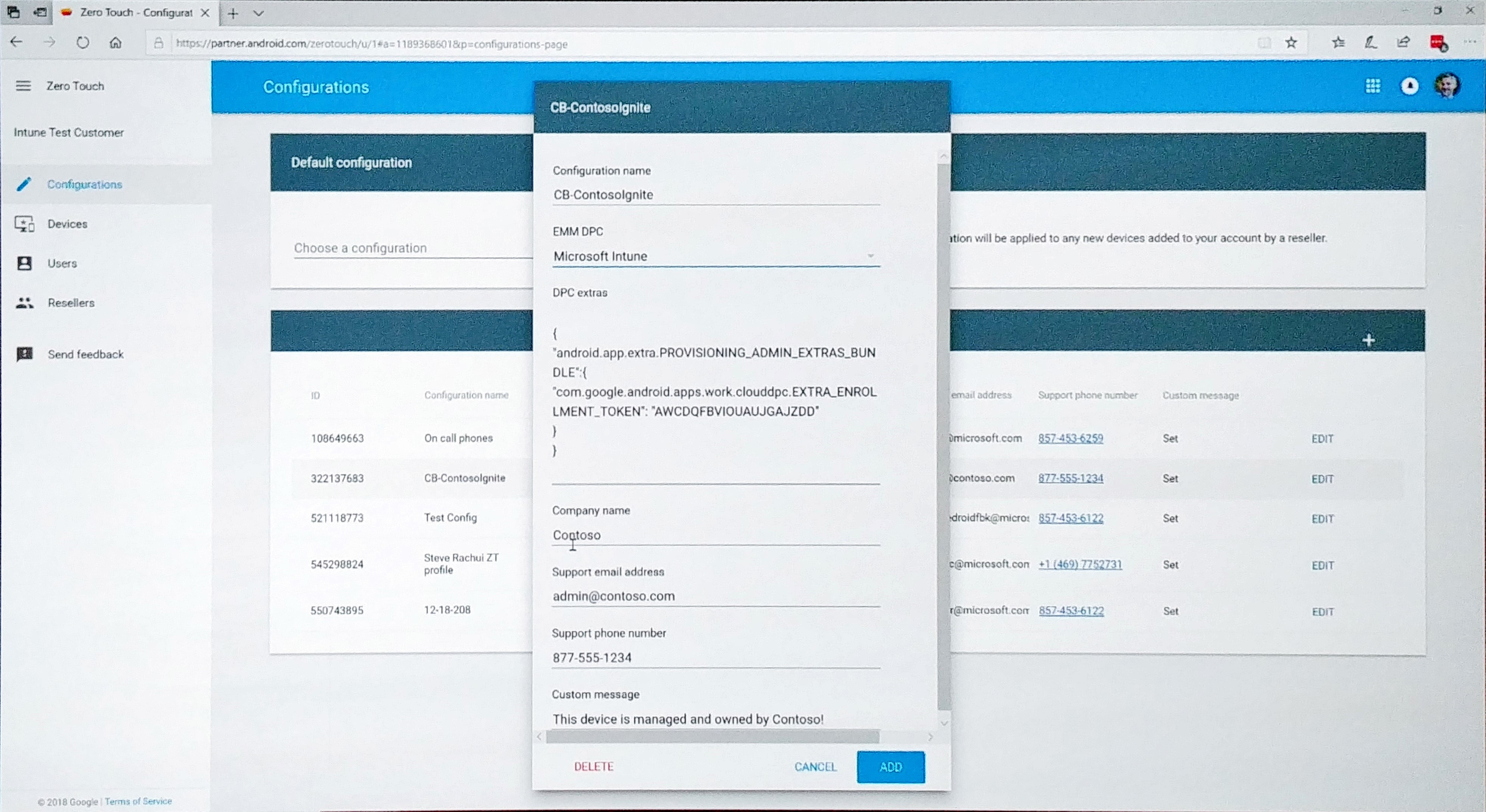Expand the EMM DPC Microsoft Intune dropdown
The width and height of the screenshot is (1486, 812).
click(716, 256)
